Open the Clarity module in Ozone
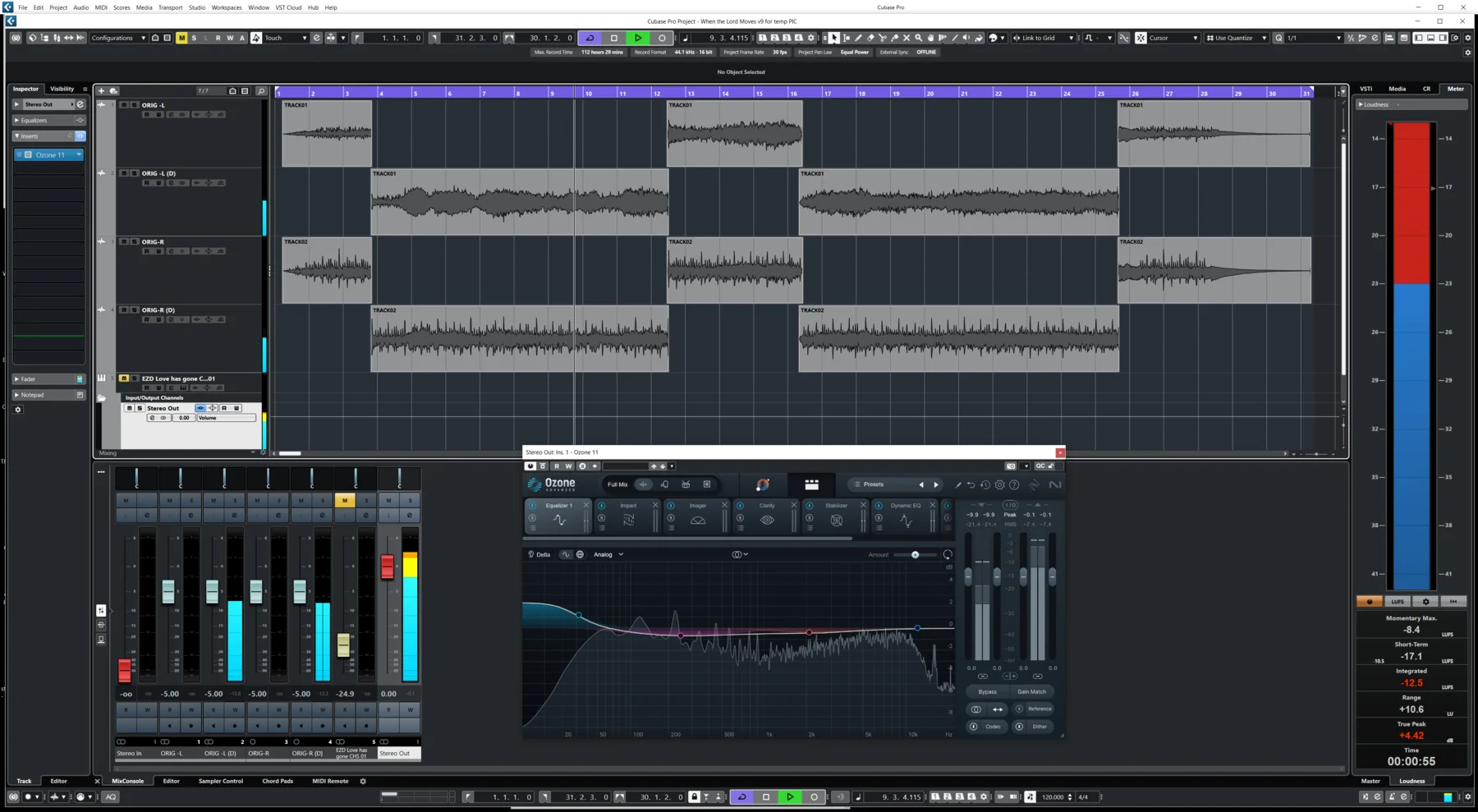This screenshot has height=812, width=1478. [x=768, y=506]
